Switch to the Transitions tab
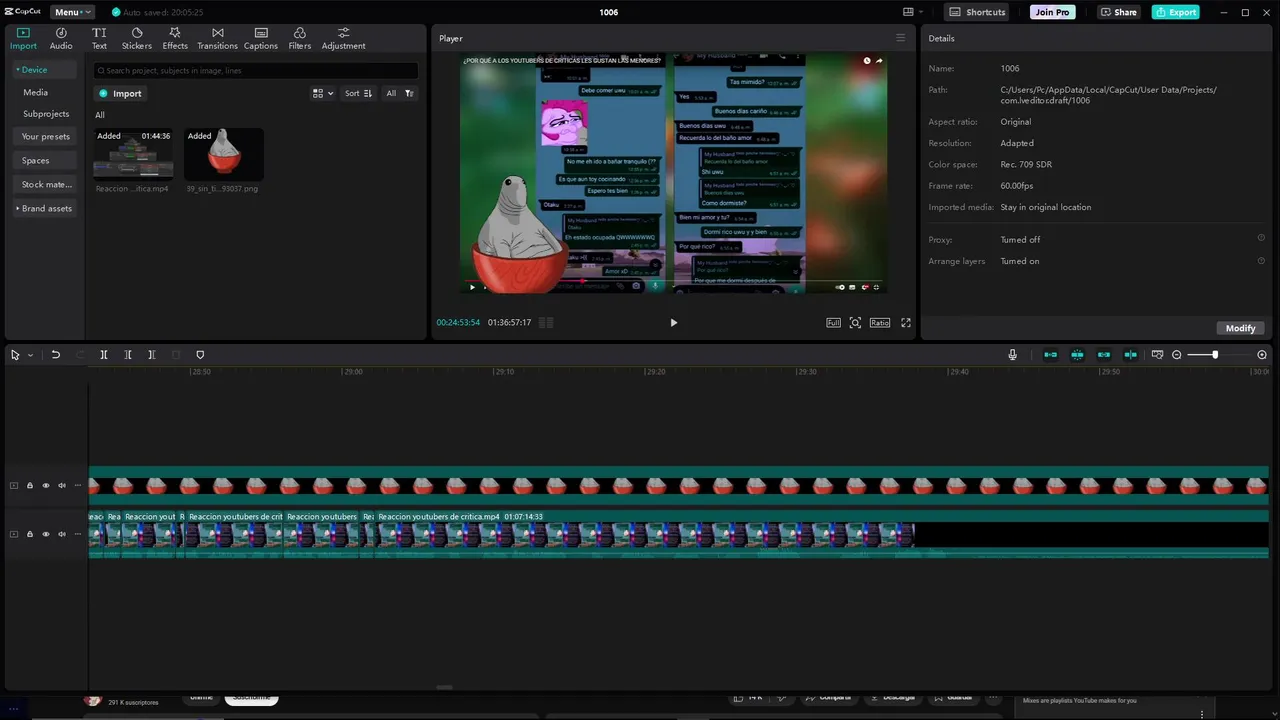This screenshot has height=720, width=1280. 217,39
